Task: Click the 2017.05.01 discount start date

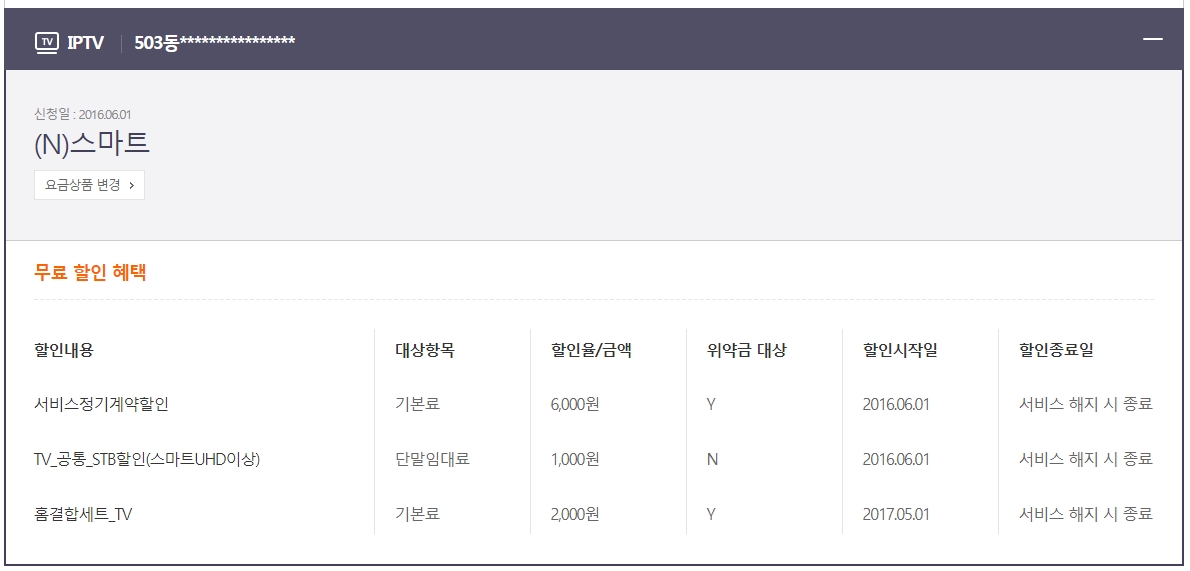Action: [x=896, y=514]
